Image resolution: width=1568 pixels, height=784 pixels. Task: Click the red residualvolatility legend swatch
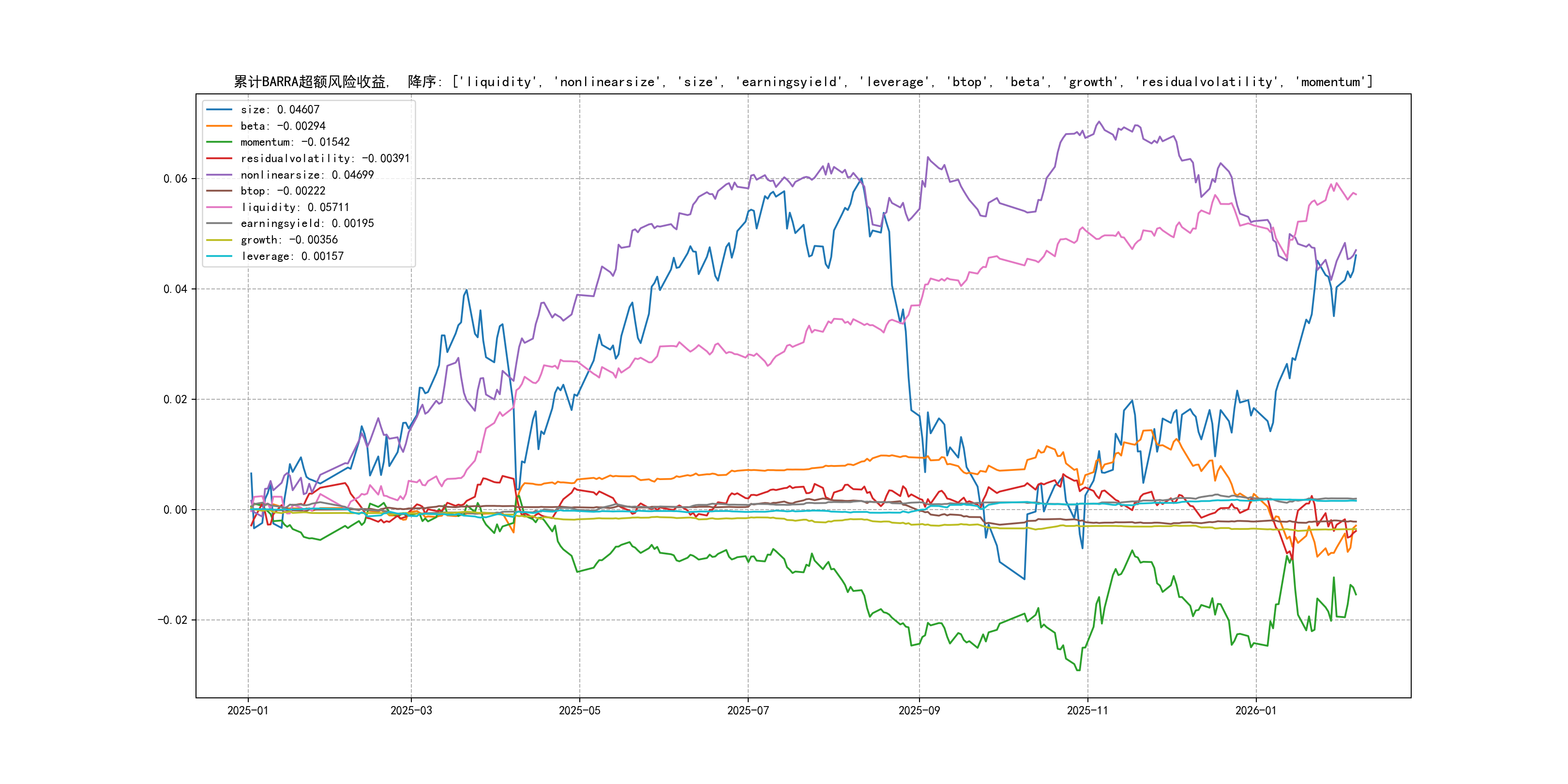(x=219, y=158)
